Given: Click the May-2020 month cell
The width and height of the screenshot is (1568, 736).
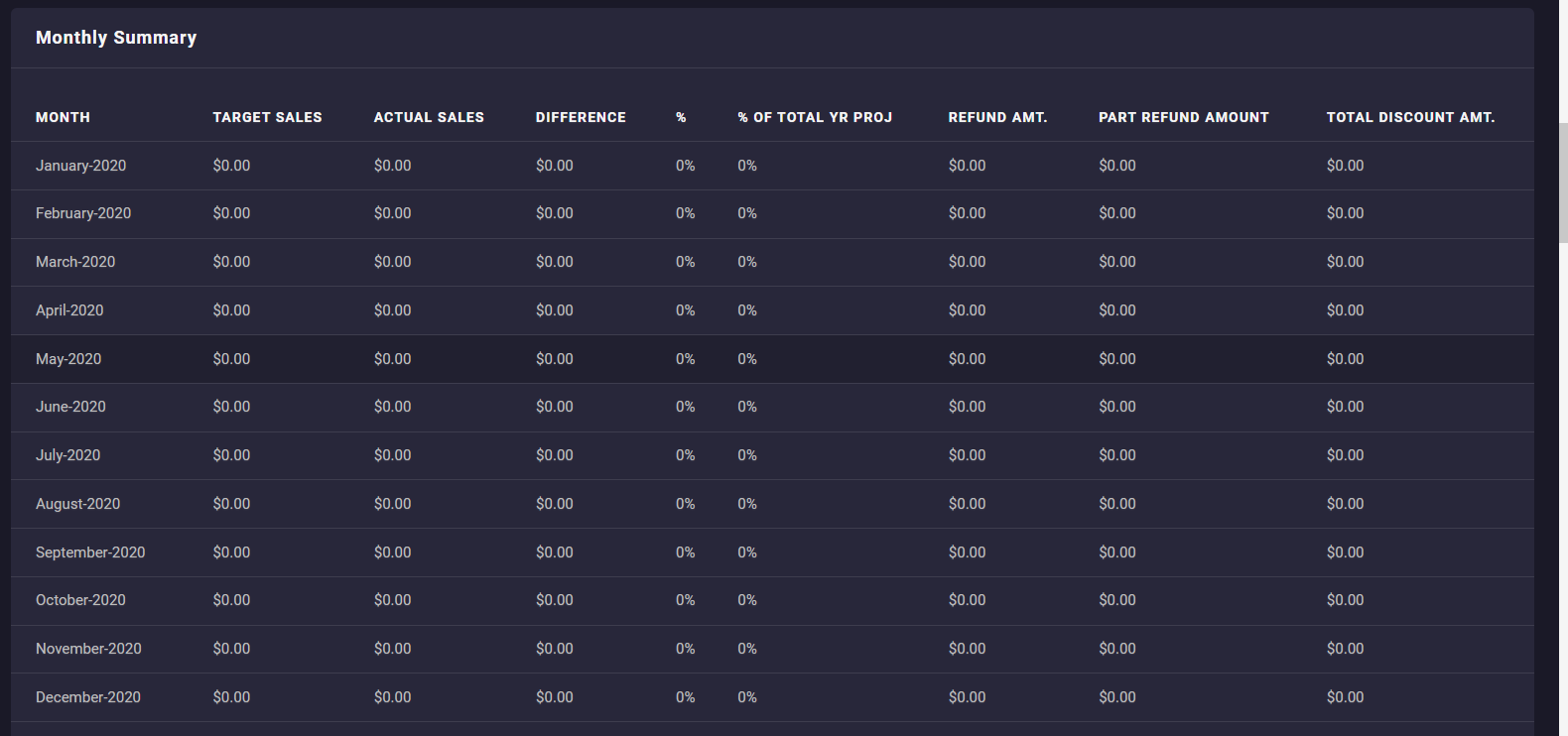Looking at the screenshot, I should (x=68, y=359).
